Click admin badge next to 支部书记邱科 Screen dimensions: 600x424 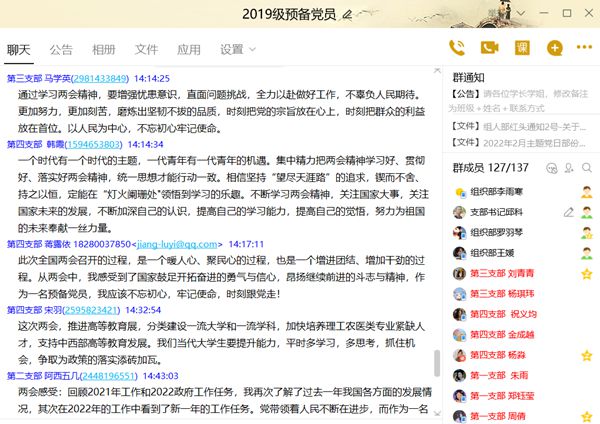click(x=587, y=212)
